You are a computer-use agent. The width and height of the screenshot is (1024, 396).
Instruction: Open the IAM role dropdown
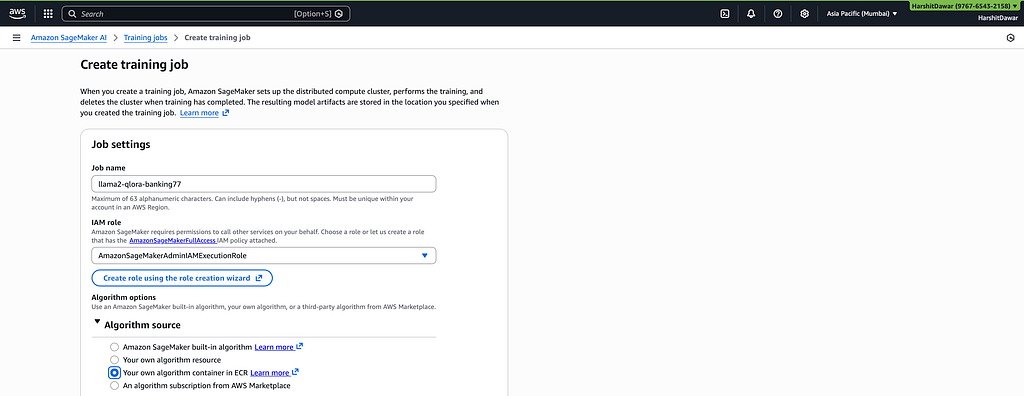tap(264, 256)
